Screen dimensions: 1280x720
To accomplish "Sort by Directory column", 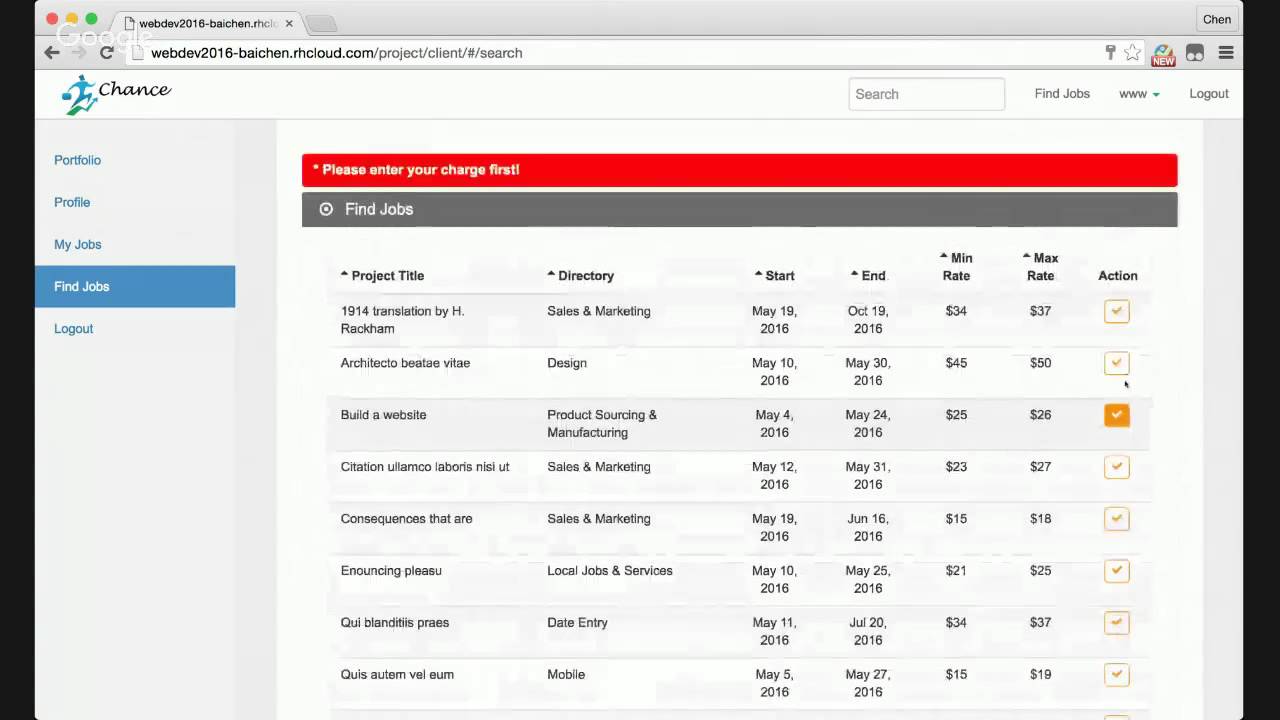I will [x=580, y=276].
